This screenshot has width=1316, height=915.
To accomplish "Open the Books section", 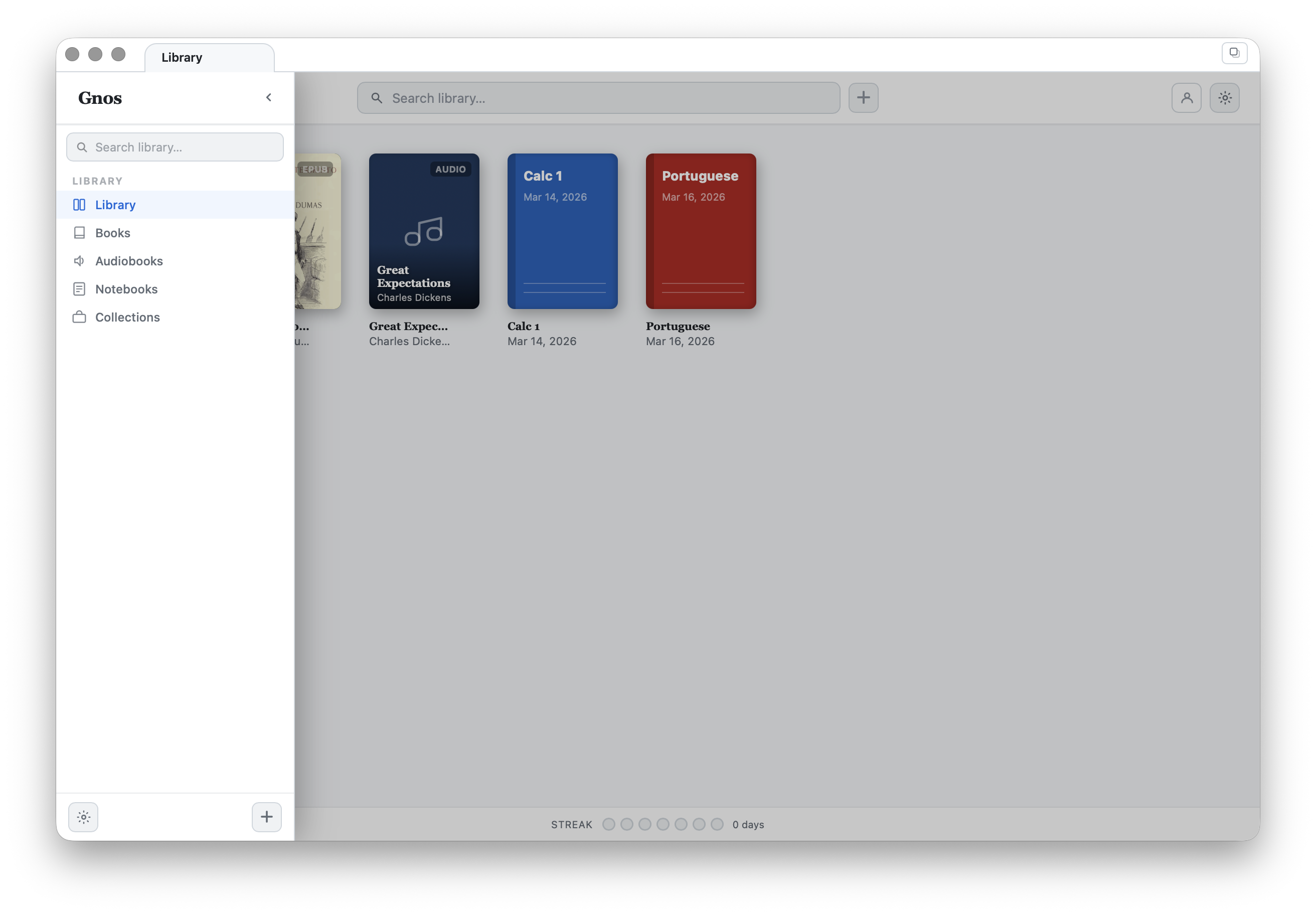I will click(x=175, y=233).
